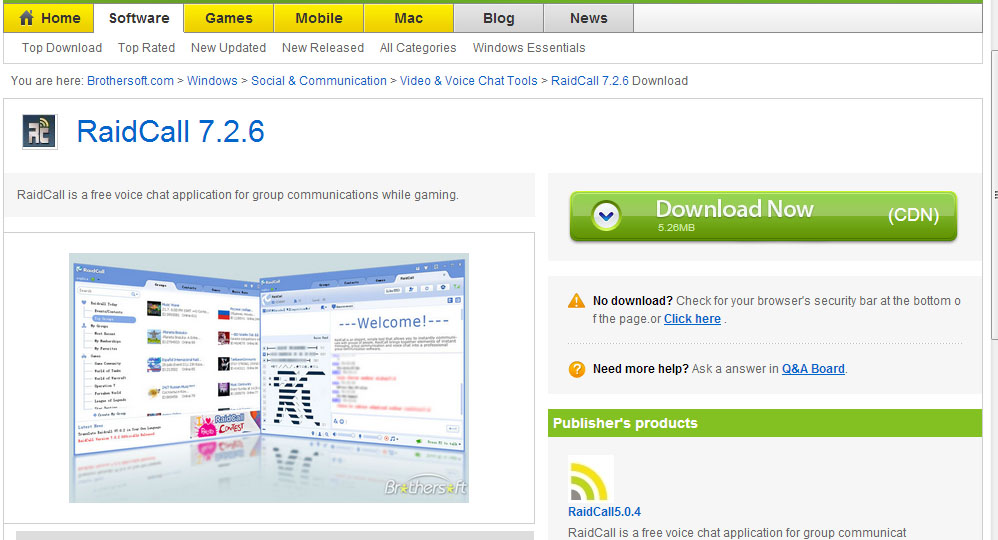Open the News tab
The image size is (998, 540).
point(589,18)
